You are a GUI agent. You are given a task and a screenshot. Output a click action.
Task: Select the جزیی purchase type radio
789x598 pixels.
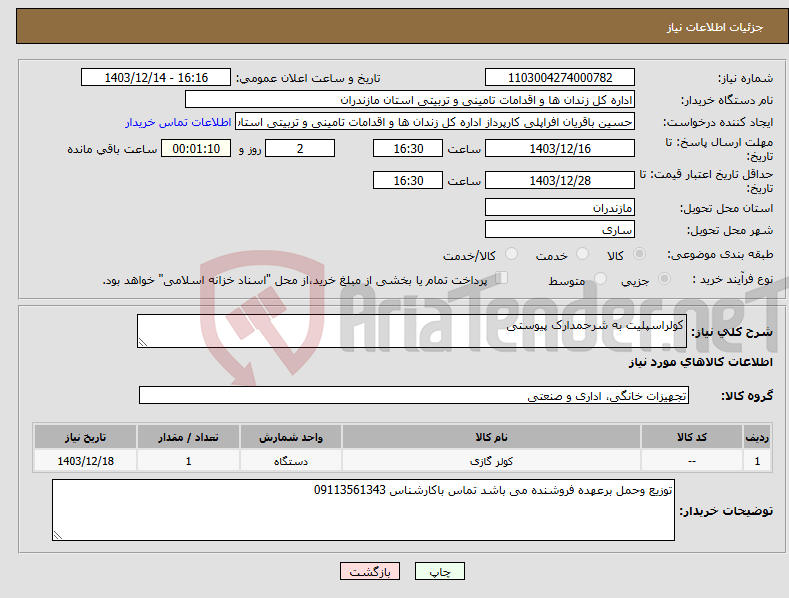pos(664,278)
